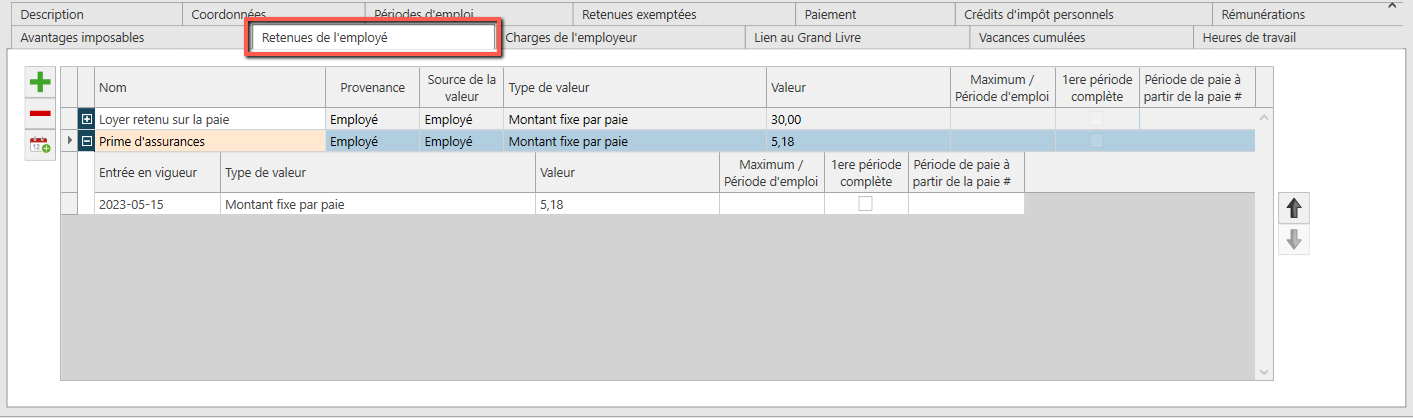Sort by the Provenance column header
1413x418 pixels.
(372, 87)
